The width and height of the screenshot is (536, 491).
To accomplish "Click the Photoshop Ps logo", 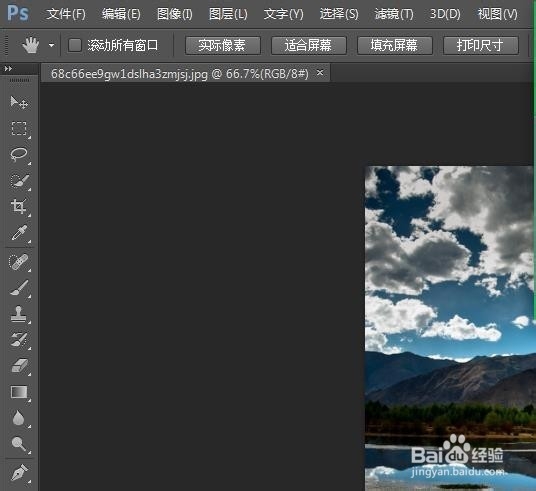I will [18, 13].
